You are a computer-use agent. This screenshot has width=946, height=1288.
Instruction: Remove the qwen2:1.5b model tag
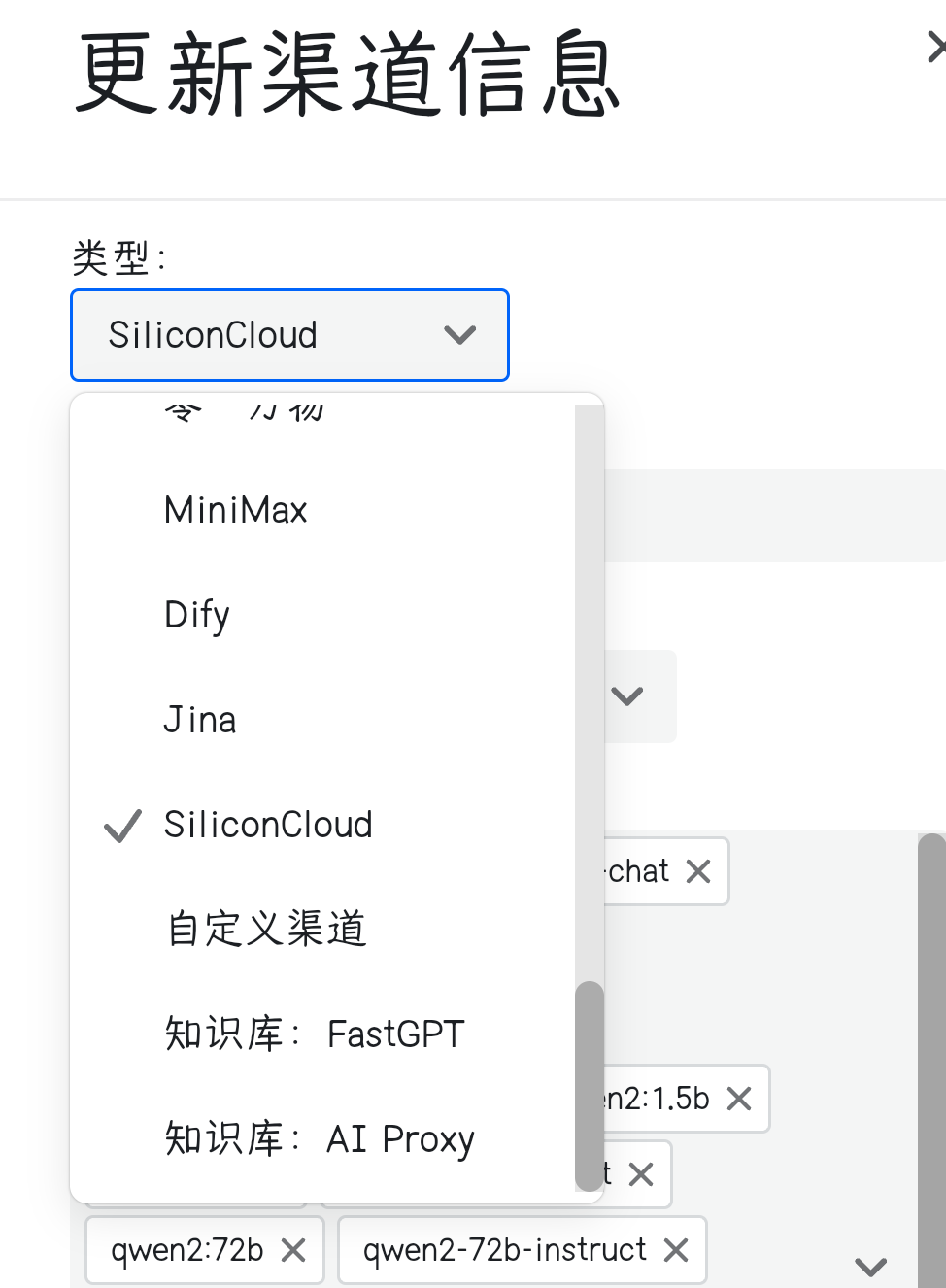click(x=739, y=1099)
